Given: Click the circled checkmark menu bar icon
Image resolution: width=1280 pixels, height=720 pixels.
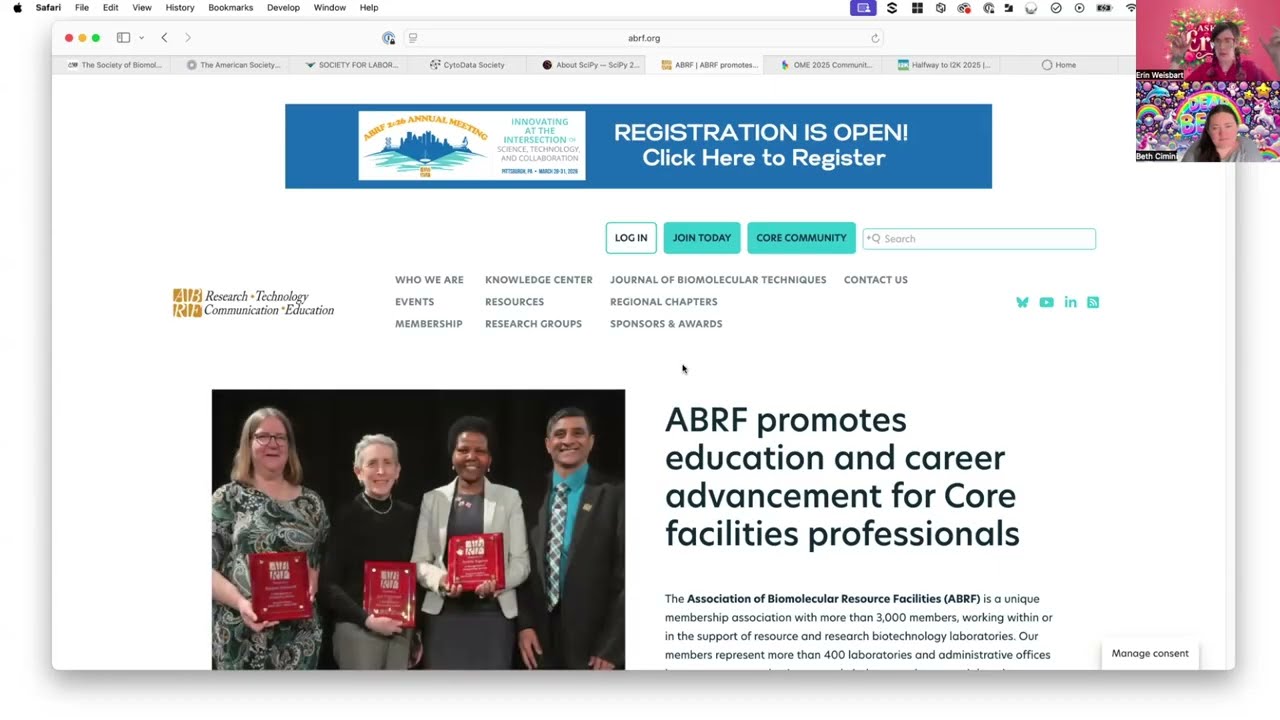Looking at the screenshot, I should (x=1056, y=8).
